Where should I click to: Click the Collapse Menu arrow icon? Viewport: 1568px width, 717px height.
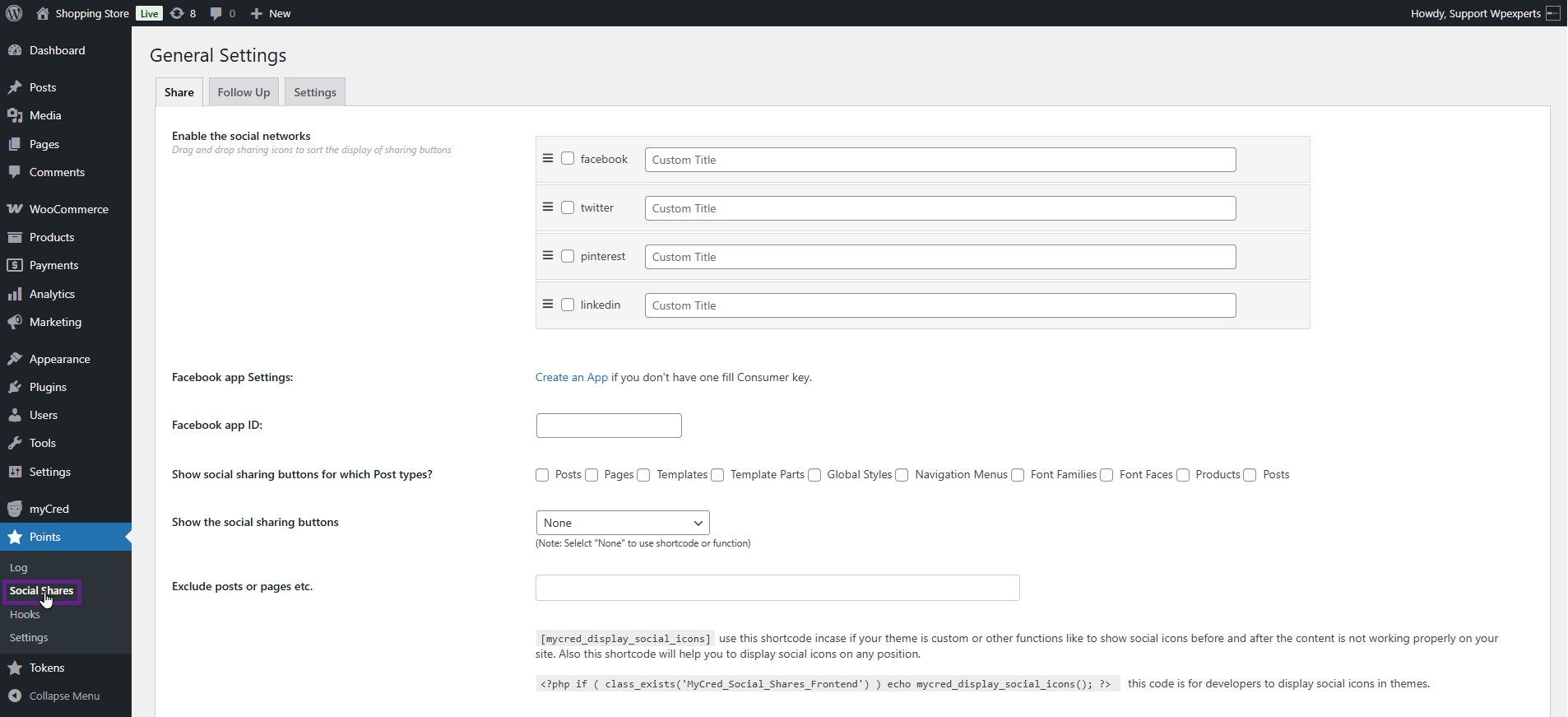click(15, 696)
